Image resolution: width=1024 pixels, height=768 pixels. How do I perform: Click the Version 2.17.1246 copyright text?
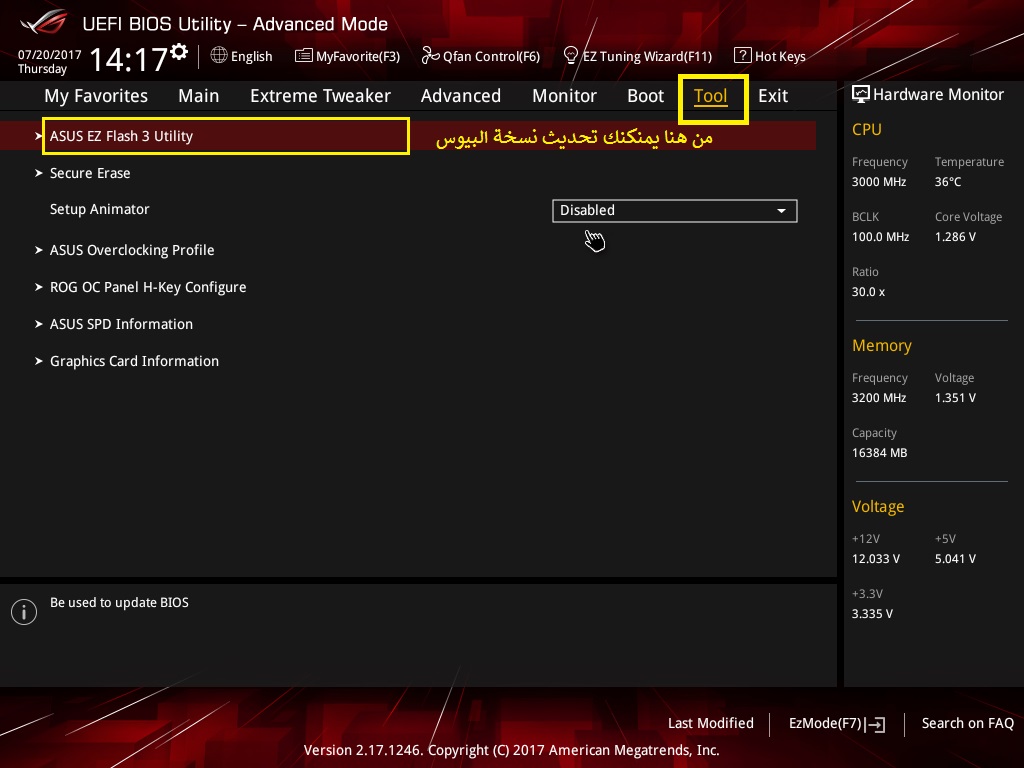coord(511,750)
